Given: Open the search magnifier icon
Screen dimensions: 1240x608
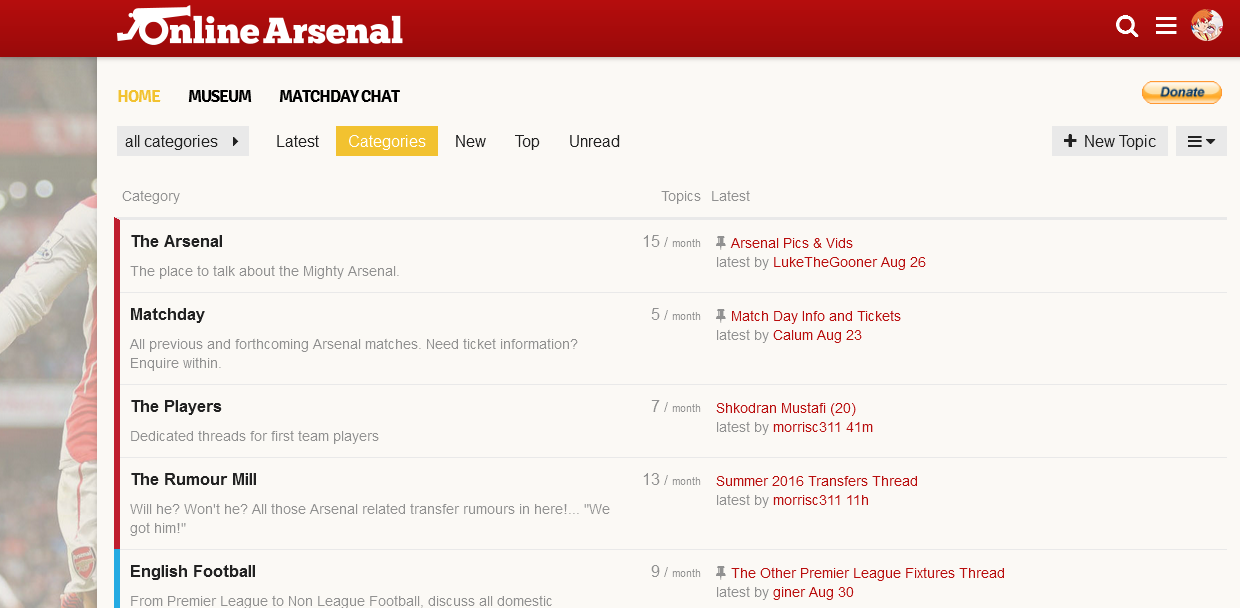Looking at the screenshot, I should click(1127, 26).
